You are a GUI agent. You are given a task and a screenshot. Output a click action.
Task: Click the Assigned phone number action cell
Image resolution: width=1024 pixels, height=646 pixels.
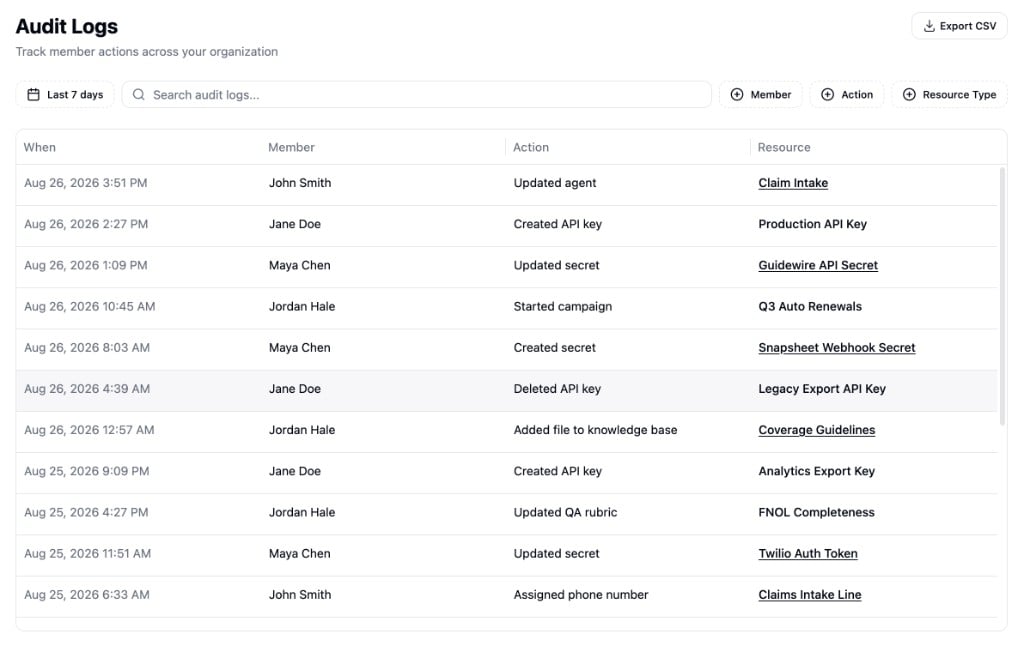[x=581, y=595]
